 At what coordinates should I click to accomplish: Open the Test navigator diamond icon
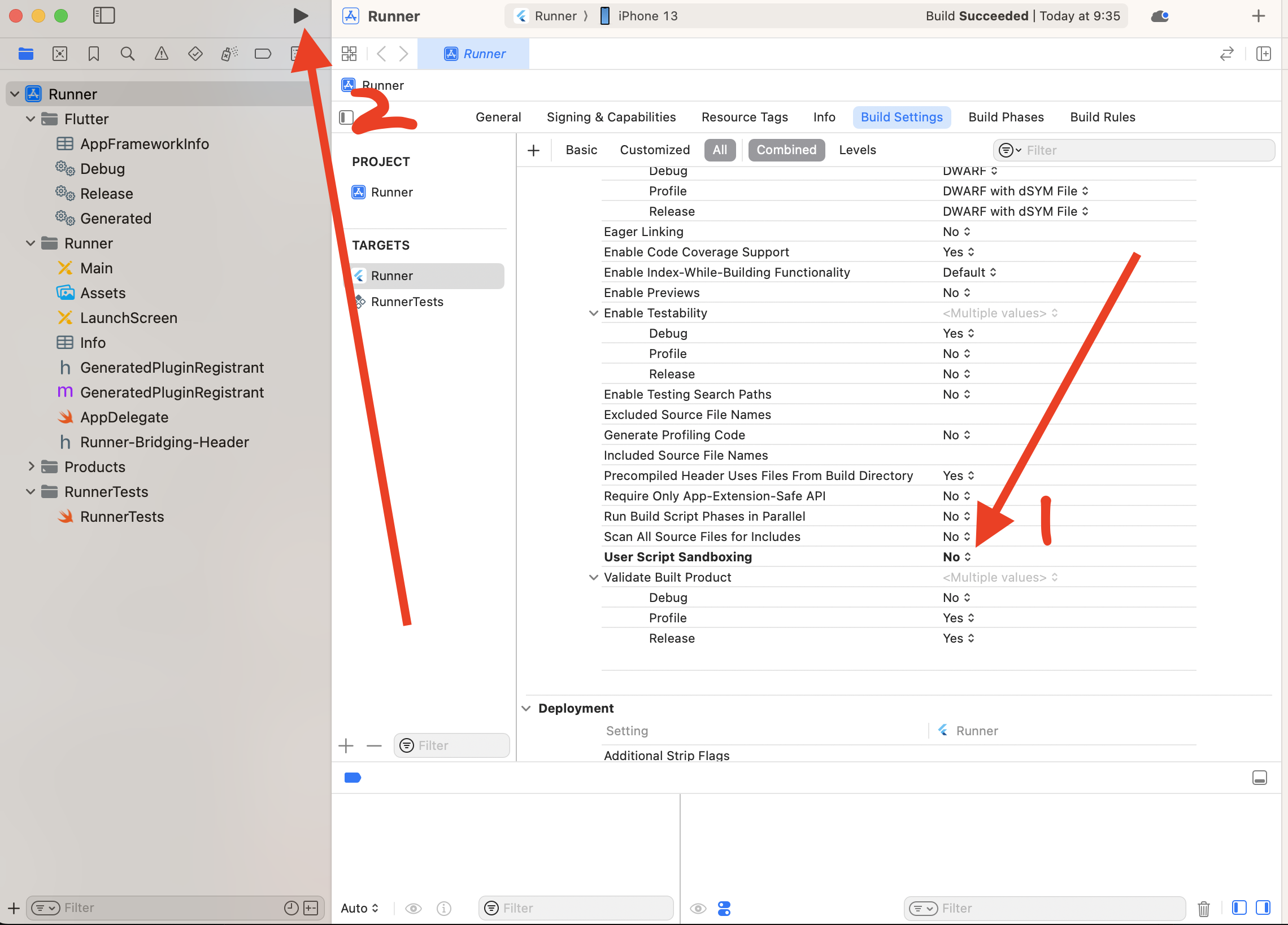pos(195,54)
